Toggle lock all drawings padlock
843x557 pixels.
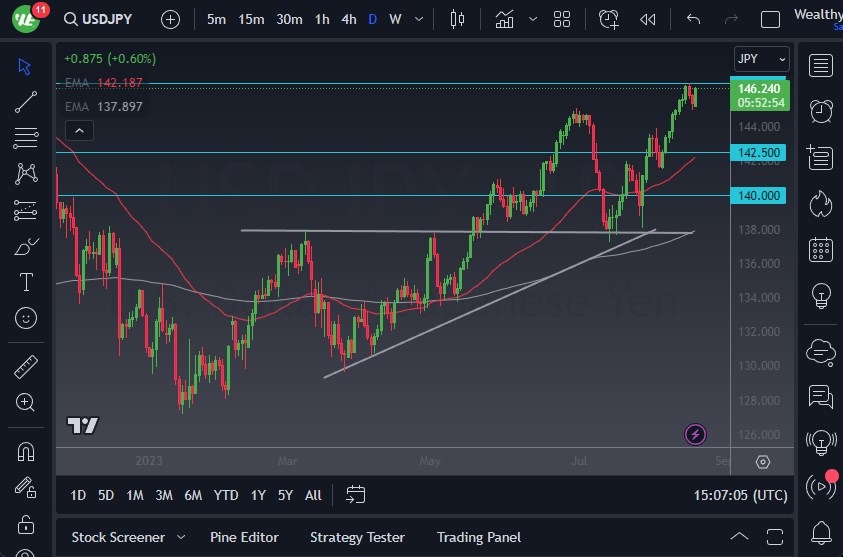pyautogui.click(x=26, y=524)
